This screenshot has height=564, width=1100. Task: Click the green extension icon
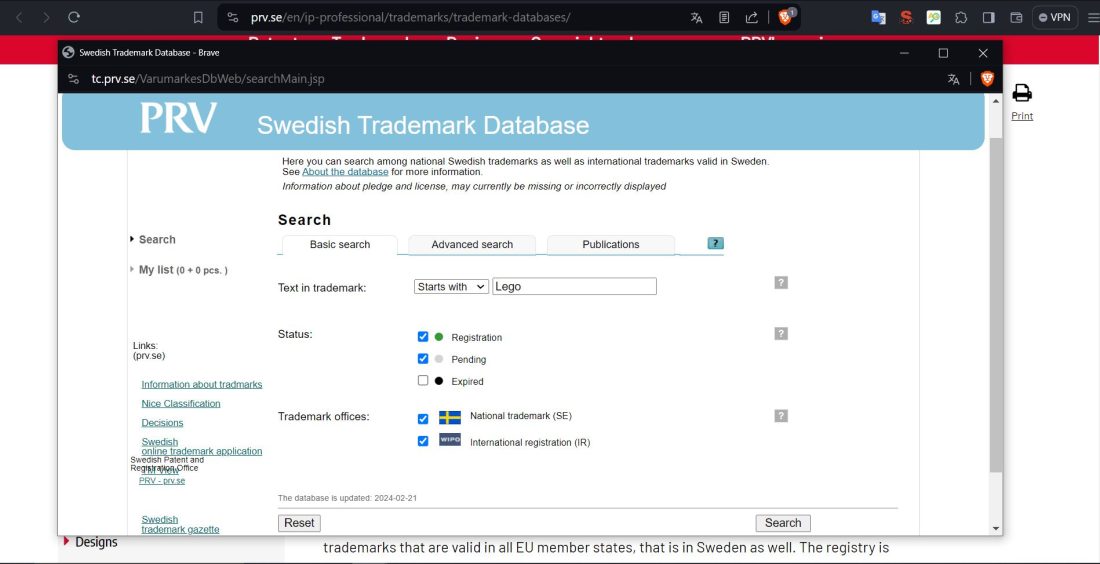pos(934,18)
